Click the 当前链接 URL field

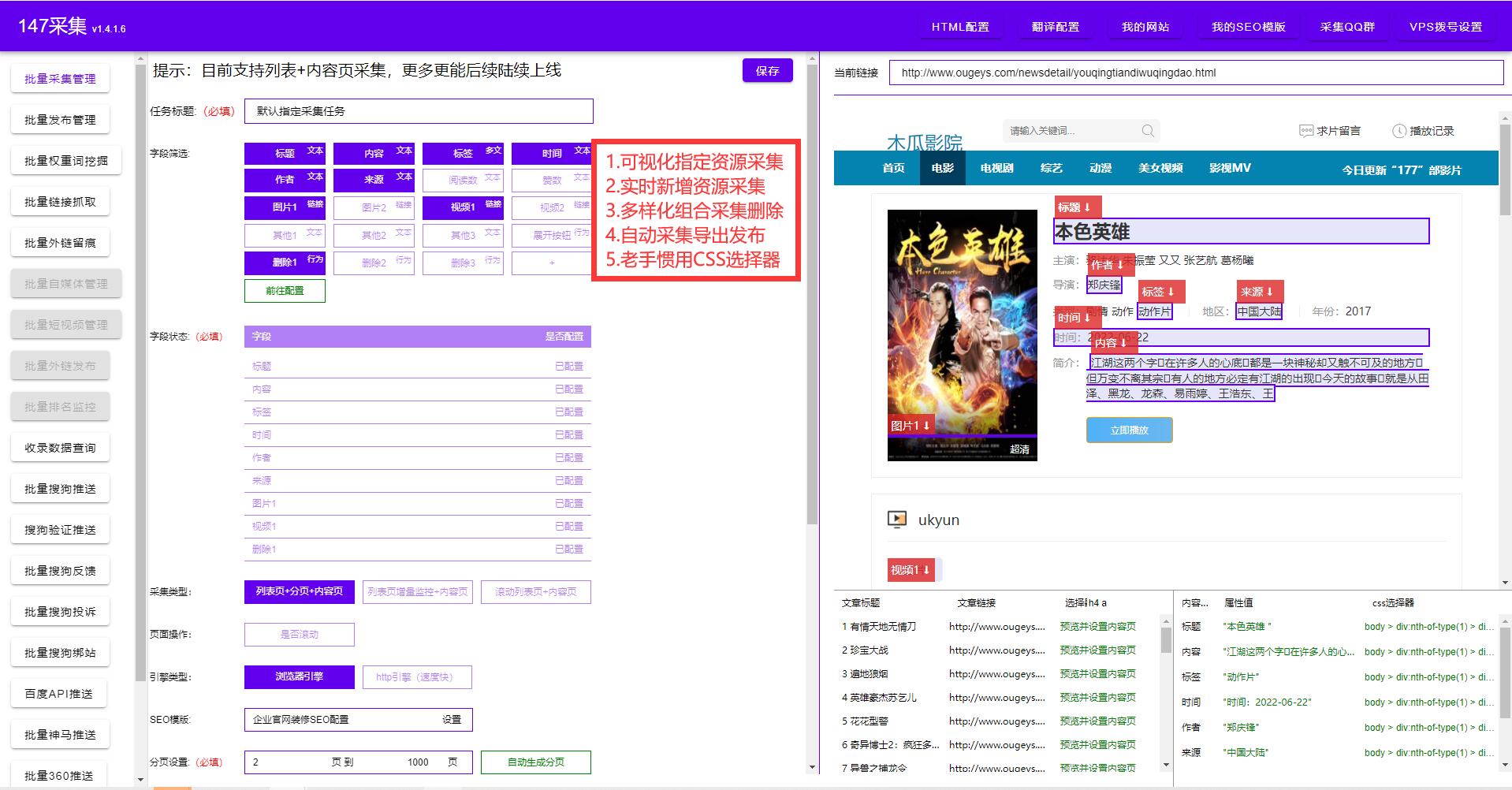coord(1196,73)
